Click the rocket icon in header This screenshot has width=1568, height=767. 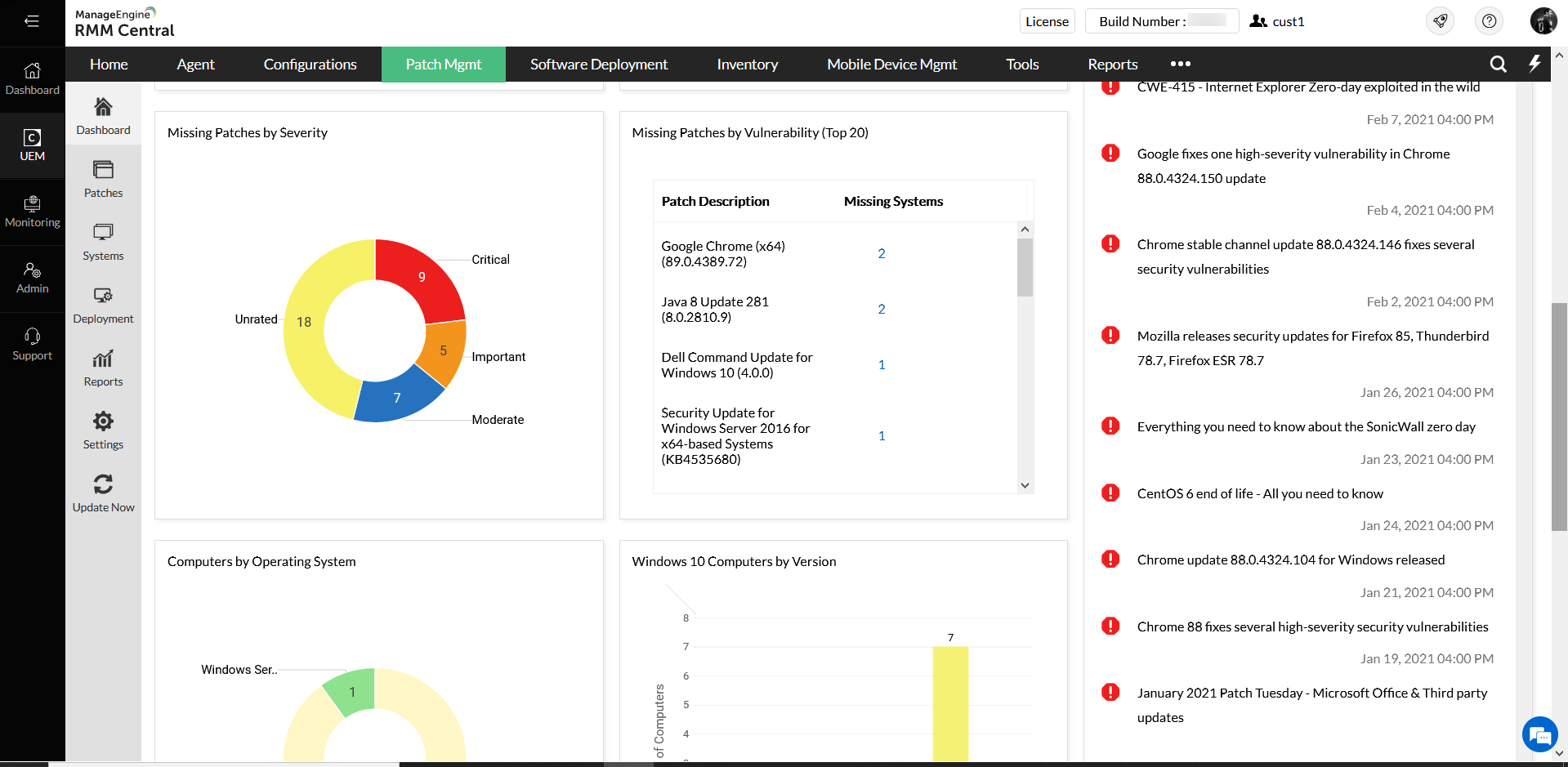(1440, 21)
